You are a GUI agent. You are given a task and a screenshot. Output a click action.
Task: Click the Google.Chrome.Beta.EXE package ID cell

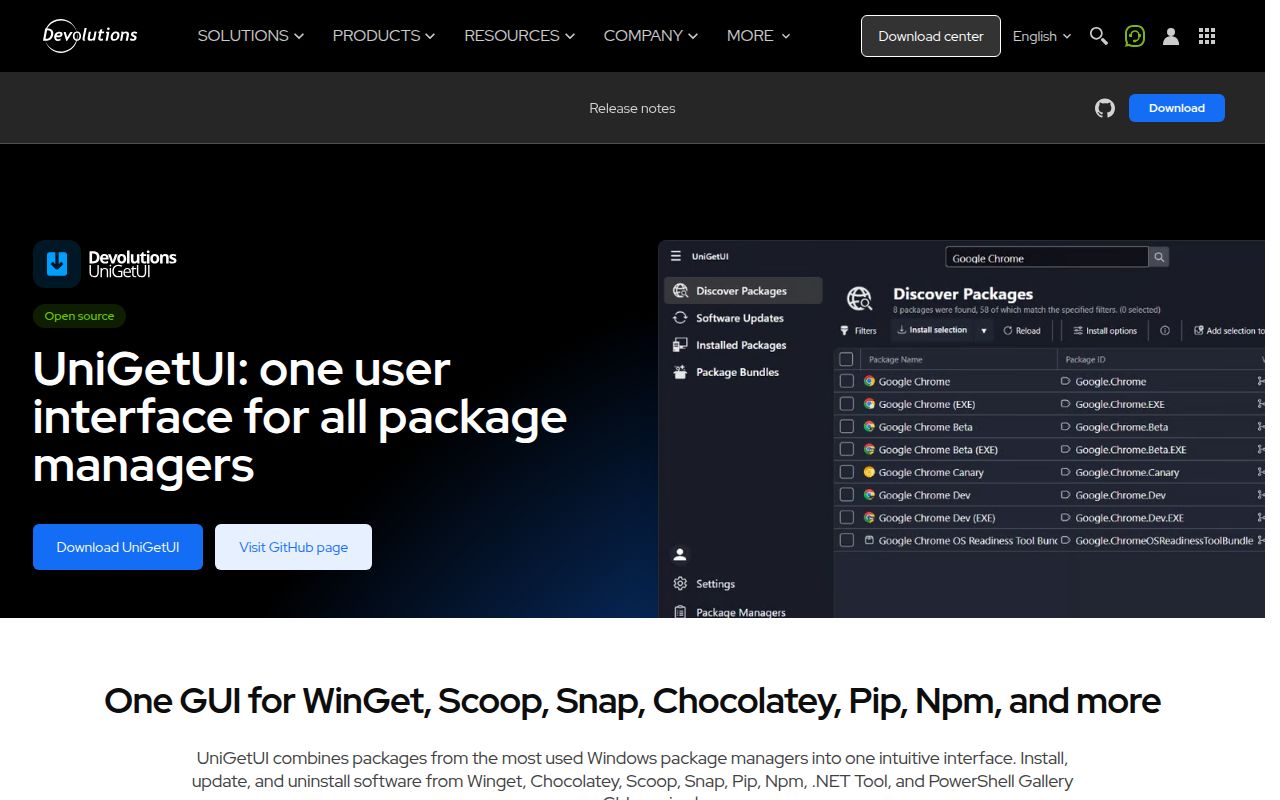tap(1131, 450)
